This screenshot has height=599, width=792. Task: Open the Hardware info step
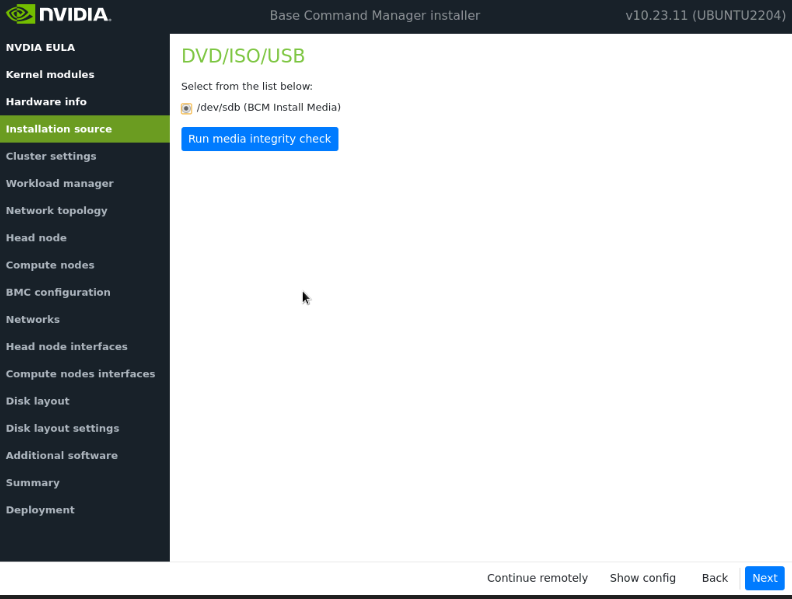point(46,101)
